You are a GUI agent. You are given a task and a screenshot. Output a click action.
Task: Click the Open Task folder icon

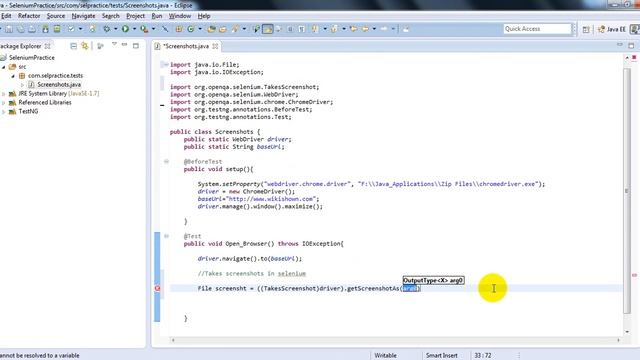[222, 29]
